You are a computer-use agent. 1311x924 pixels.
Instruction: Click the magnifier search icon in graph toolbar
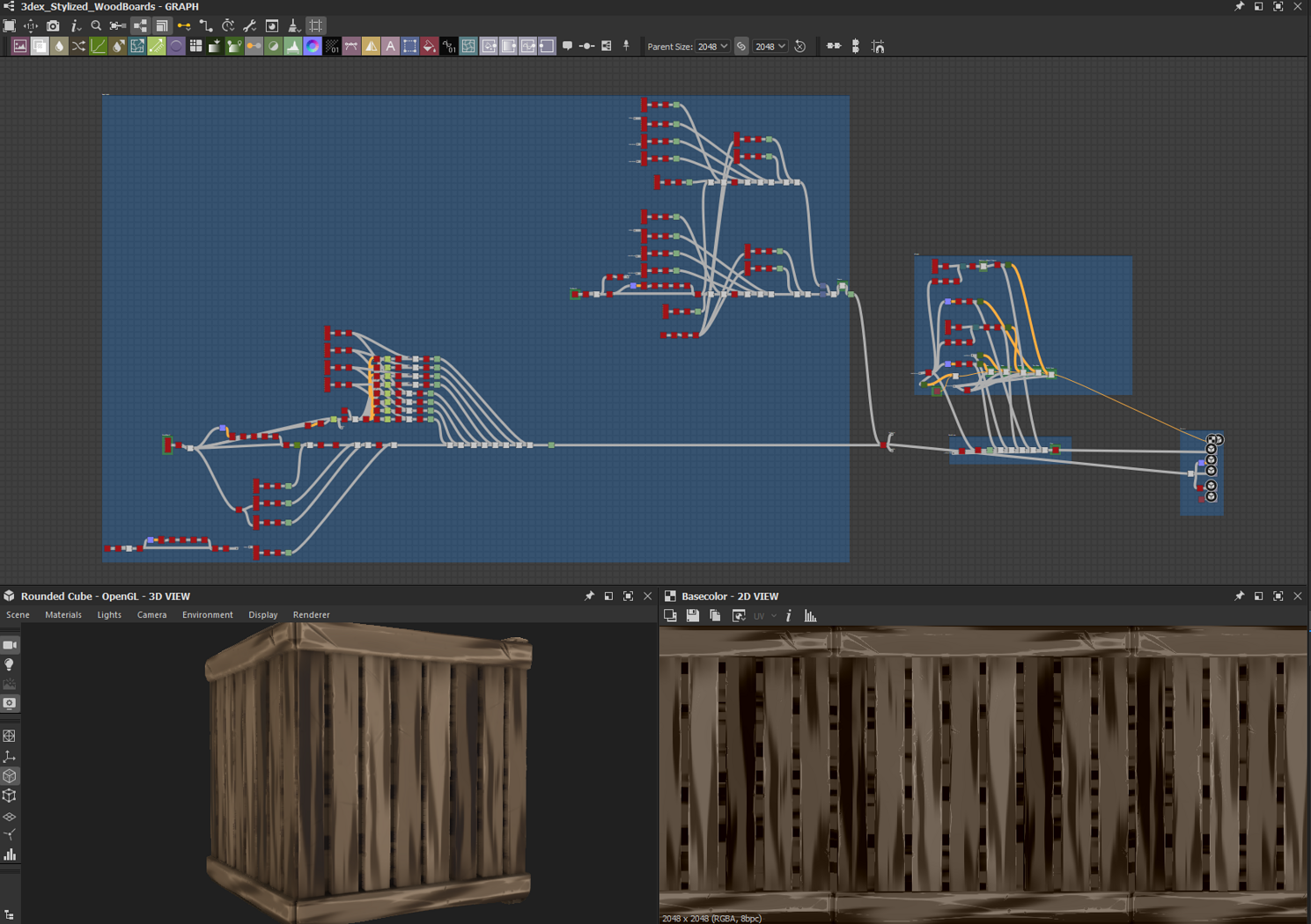point(96,26)
